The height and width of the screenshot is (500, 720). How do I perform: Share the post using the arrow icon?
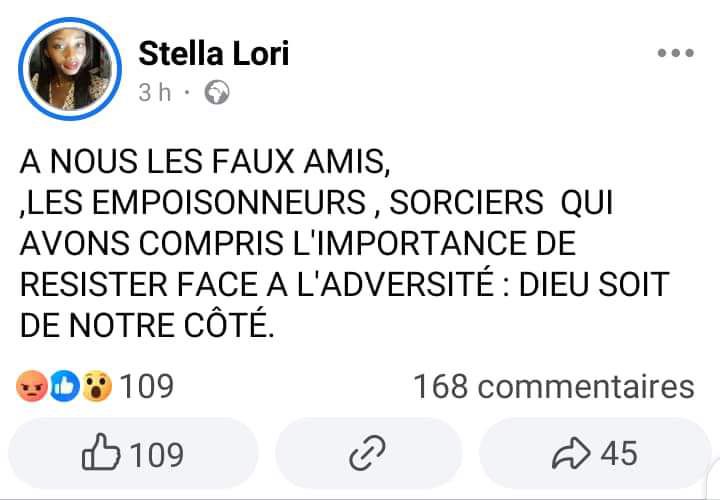coord(572,455)
